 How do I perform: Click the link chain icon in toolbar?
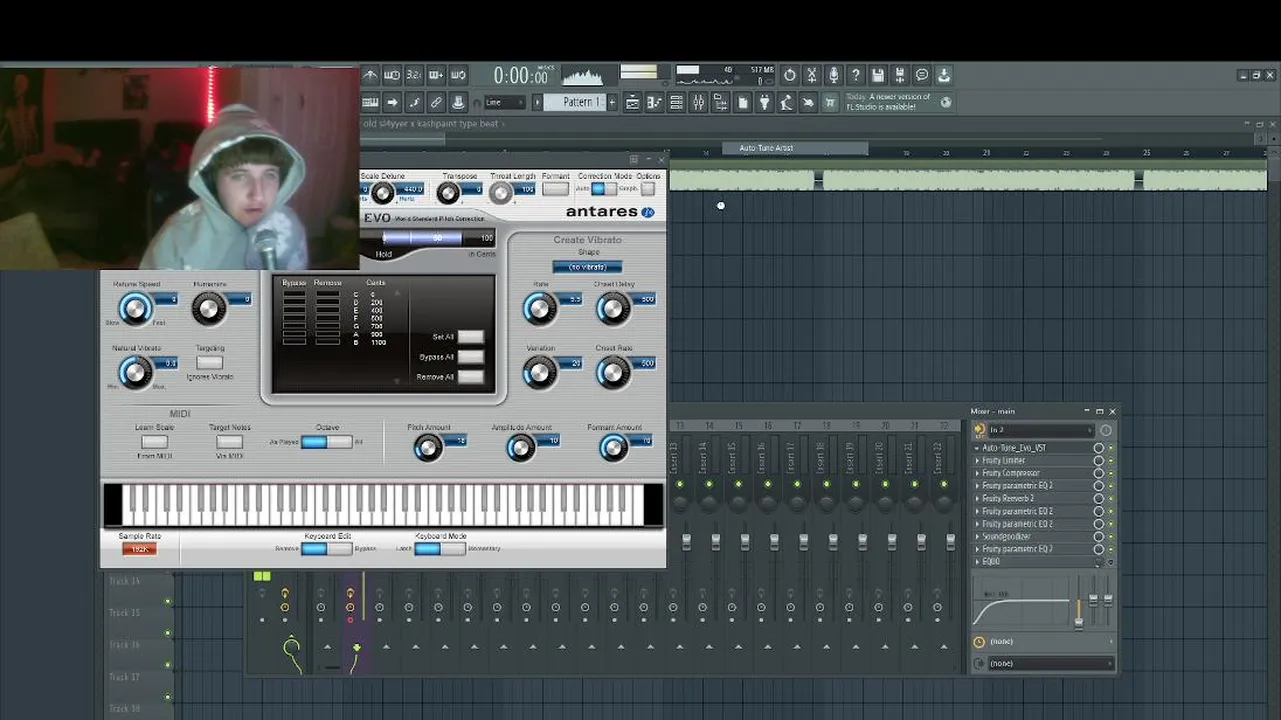point(436,102)
